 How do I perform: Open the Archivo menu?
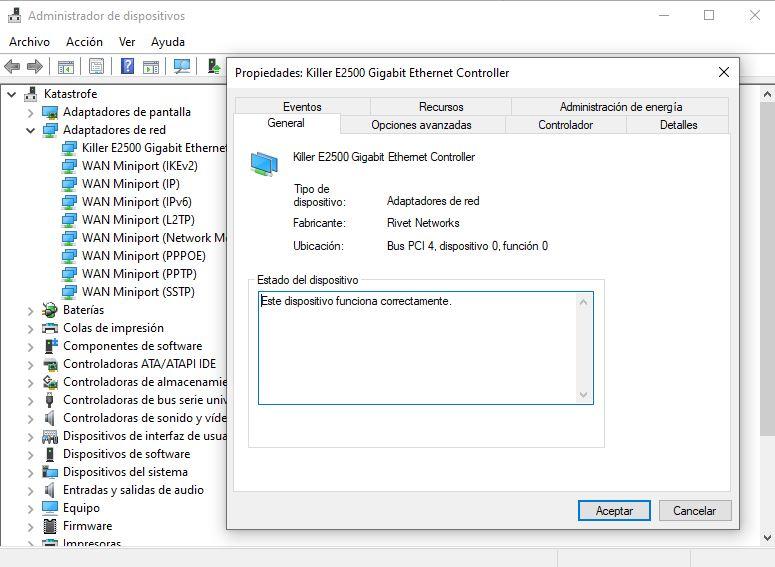tap(30, 42)
